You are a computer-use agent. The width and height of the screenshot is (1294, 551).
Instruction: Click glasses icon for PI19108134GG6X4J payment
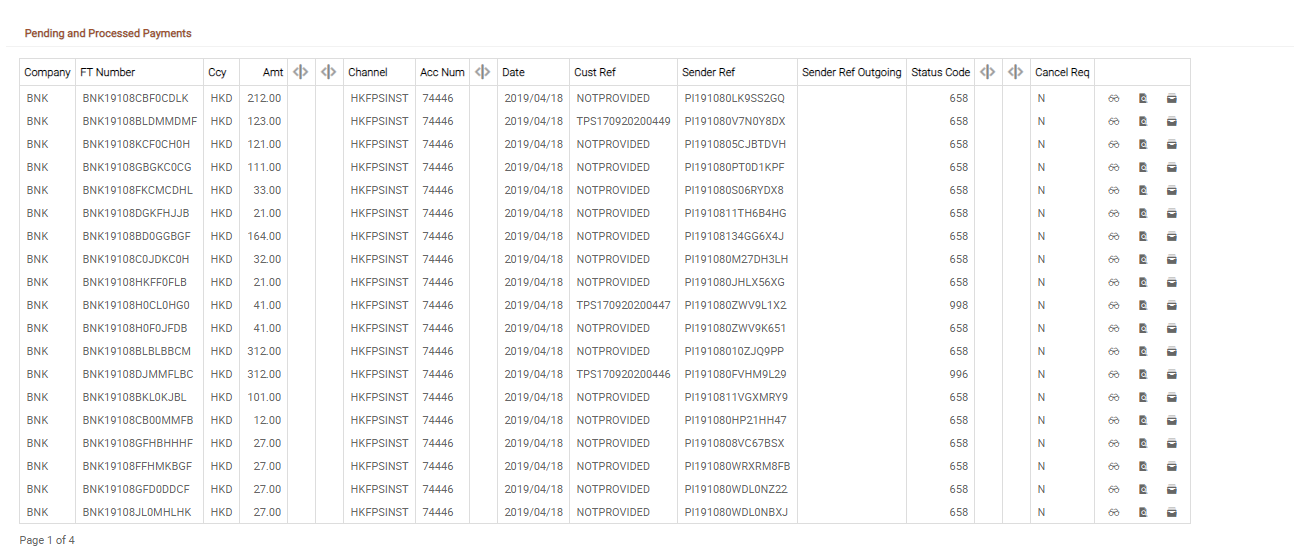(x=1113, y=236)
